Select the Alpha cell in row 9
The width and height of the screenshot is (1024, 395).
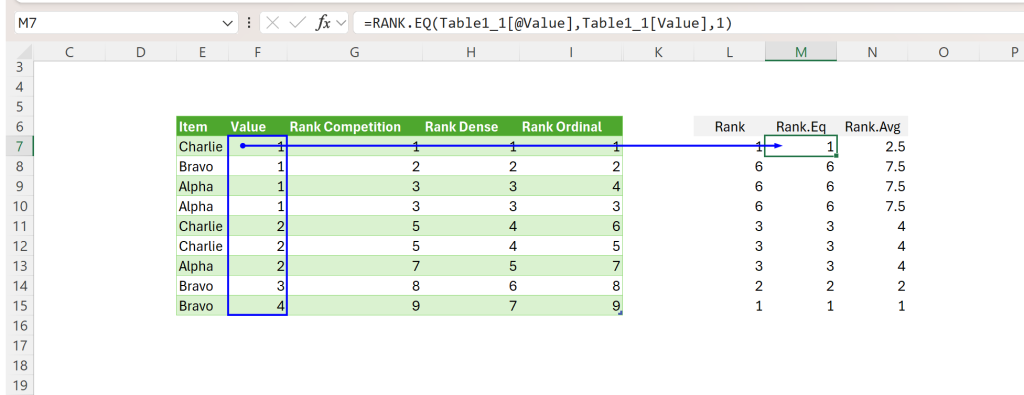[x=202, y=186]
